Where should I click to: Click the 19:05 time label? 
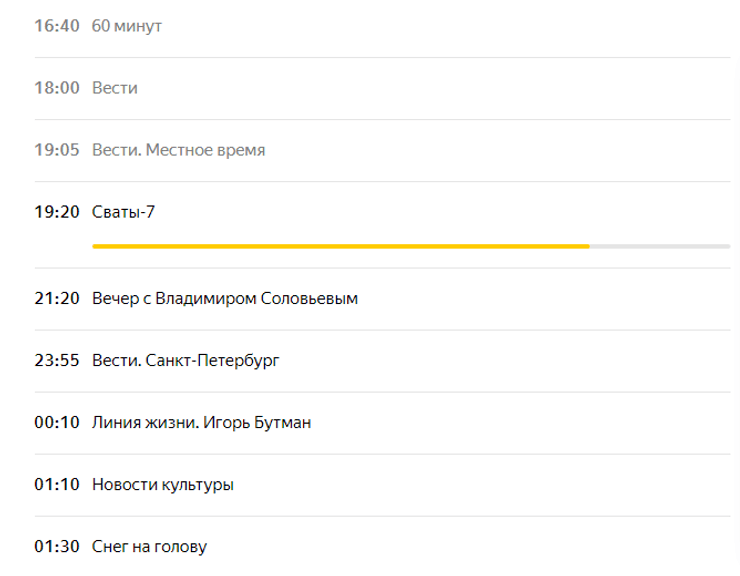(x=56, y=150)
